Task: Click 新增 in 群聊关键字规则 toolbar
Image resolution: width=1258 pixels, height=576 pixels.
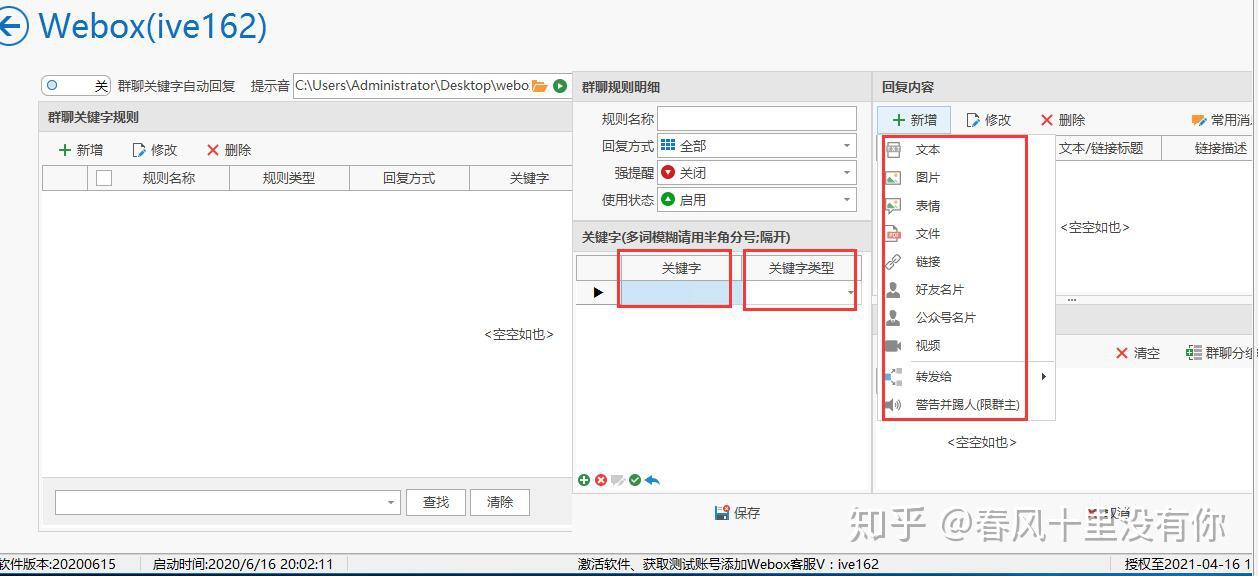Action: (x=81, y=150)
